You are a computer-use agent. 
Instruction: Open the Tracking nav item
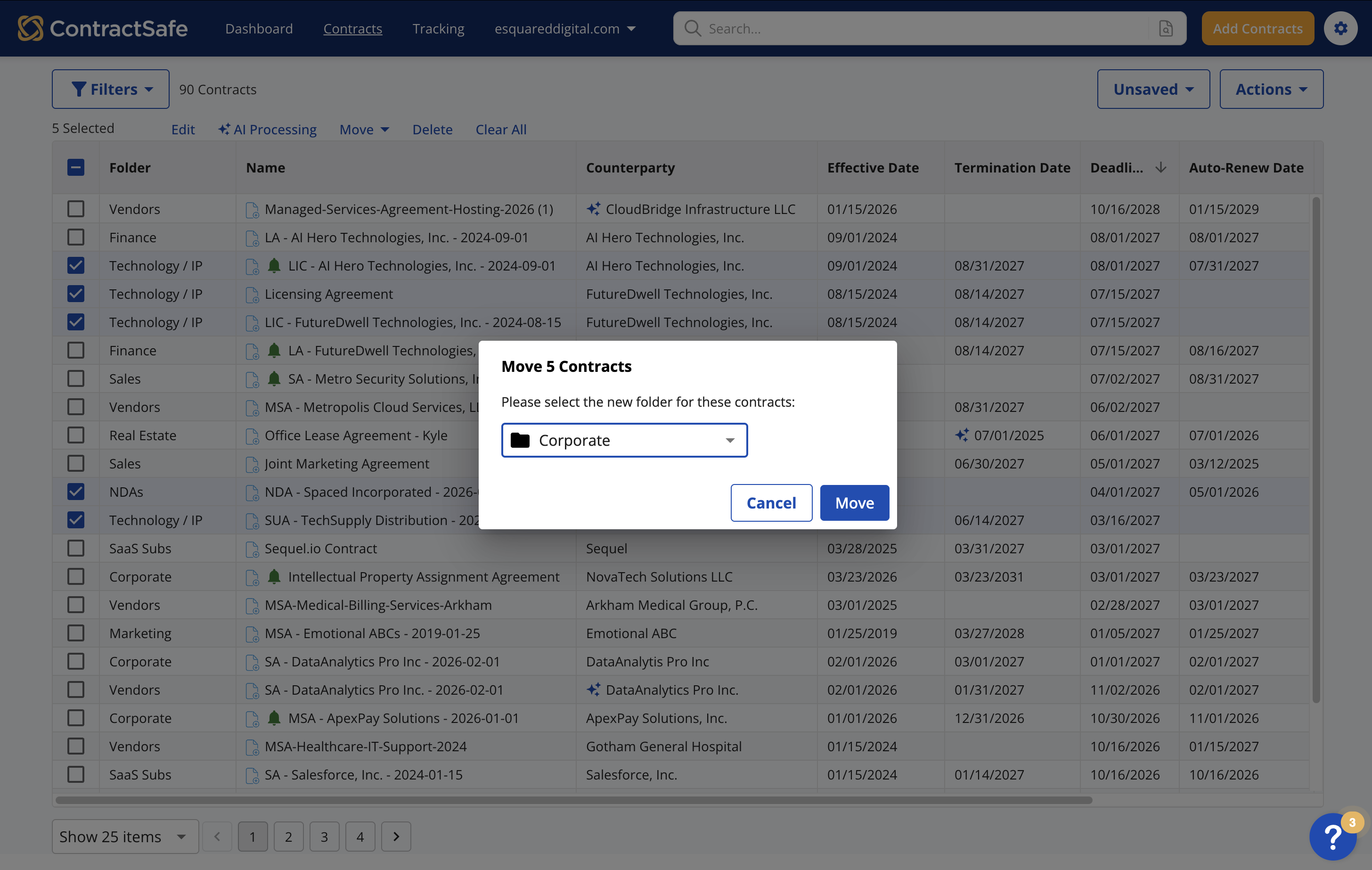(x=438, y=28)
